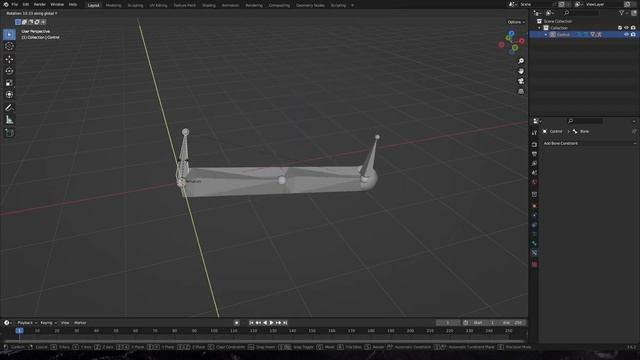Open the viewport Options dropdown
Viewport: 640px width, 360px height.
point(516,22)
